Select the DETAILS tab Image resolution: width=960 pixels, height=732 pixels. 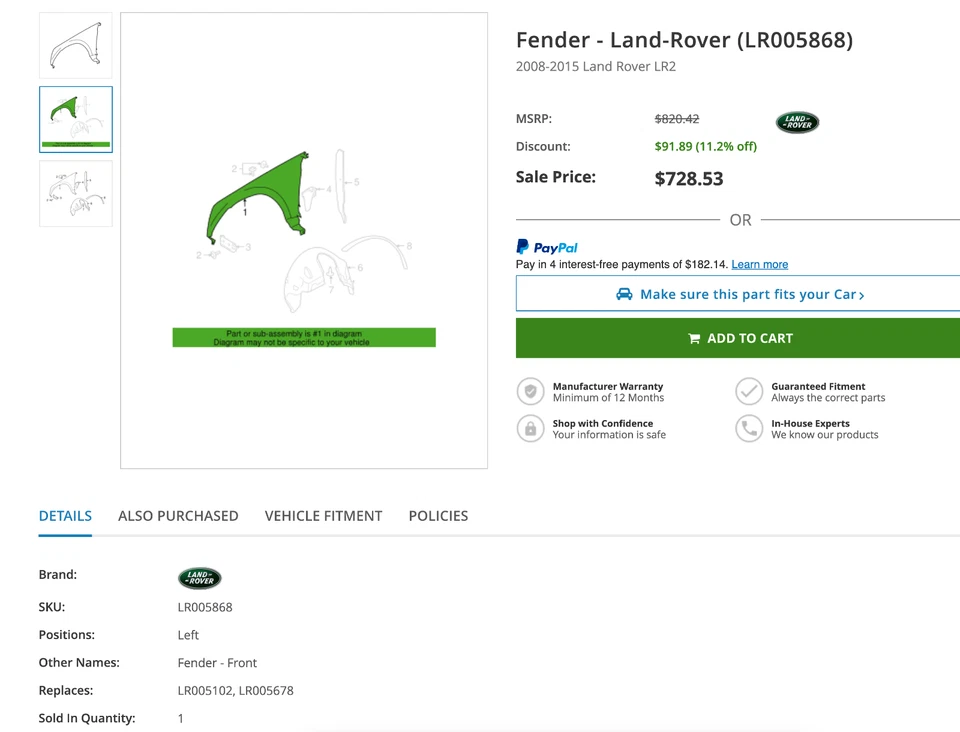65,516
